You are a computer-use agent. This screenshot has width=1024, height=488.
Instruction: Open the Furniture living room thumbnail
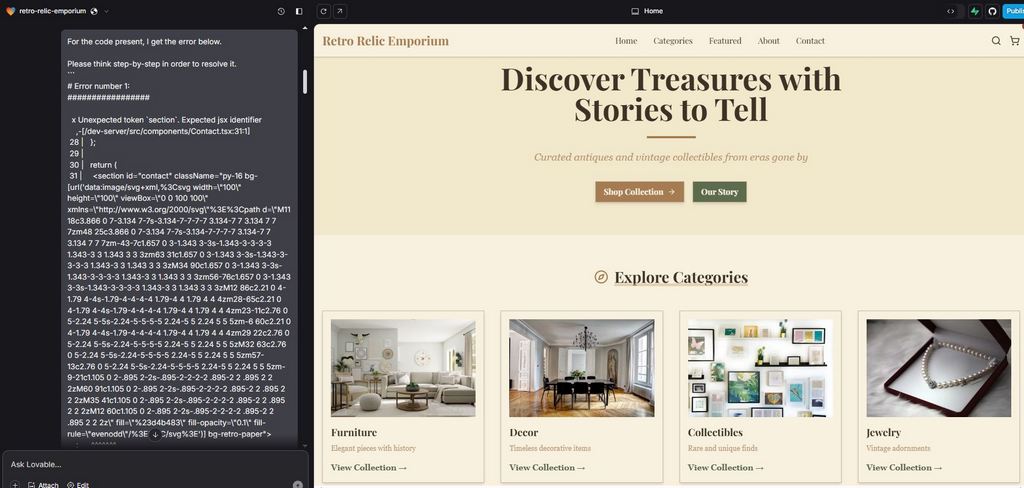coord(403,368)
